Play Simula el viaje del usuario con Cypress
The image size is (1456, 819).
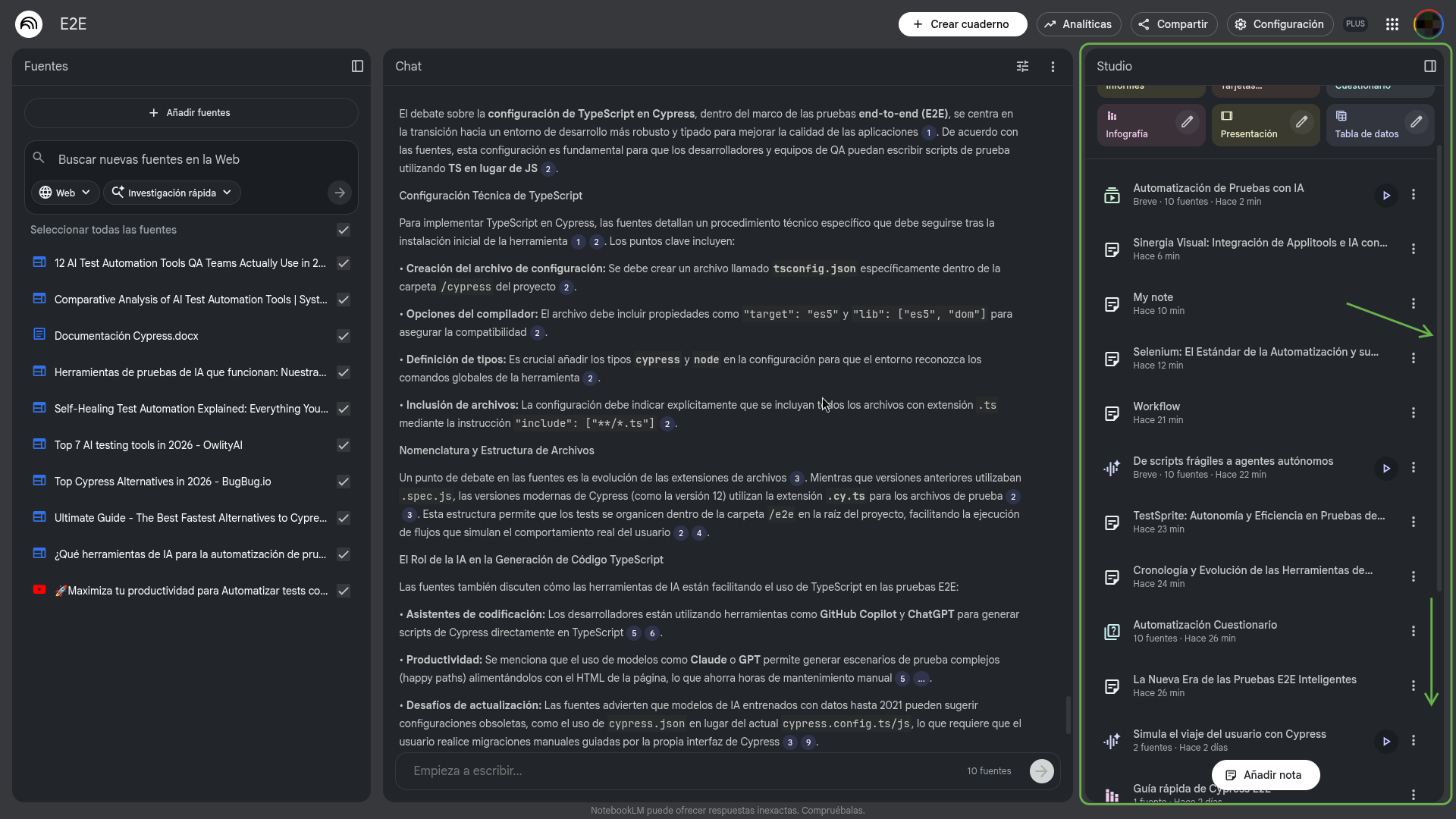click(x=1385, y=741)
